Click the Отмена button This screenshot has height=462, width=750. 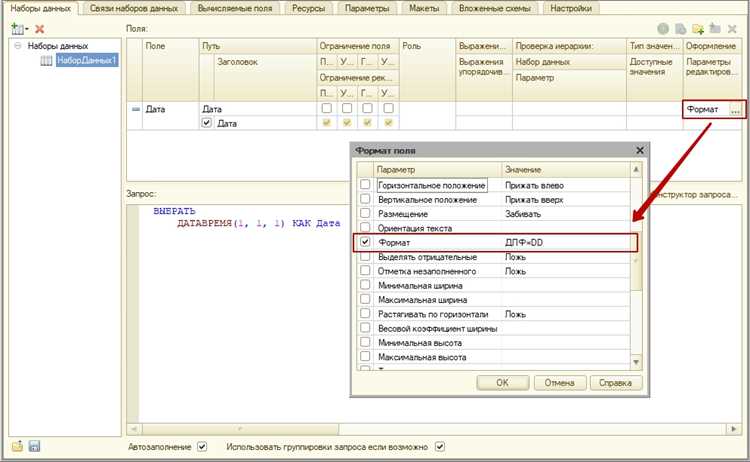(x=559, y=383)
